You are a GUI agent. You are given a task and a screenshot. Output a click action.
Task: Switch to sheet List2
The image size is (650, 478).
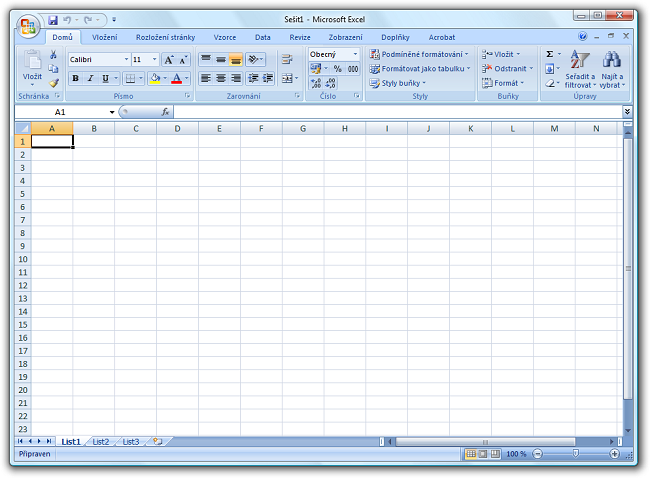[x=101, y=442]
